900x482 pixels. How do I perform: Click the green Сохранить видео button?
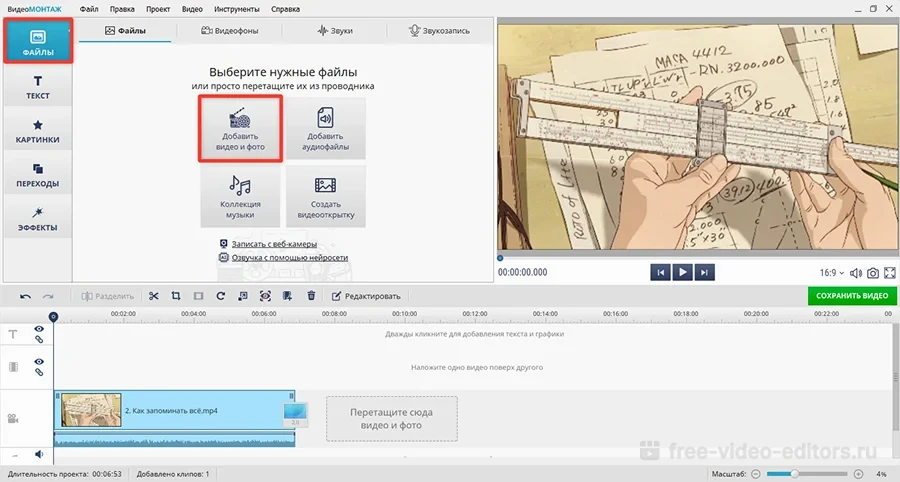pyautogui.click(x=852, y=296)
